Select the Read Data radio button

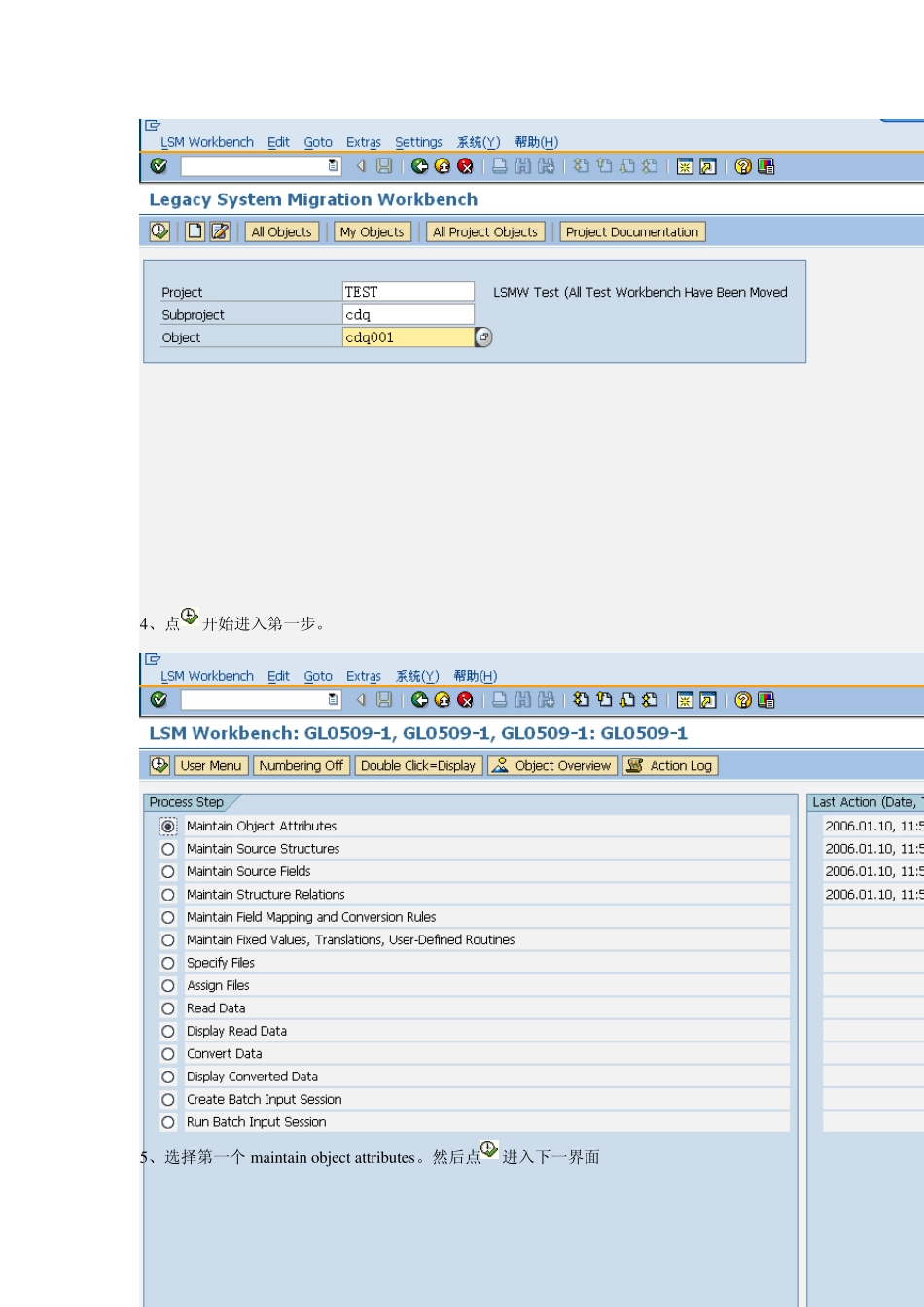click(168, 1008)
